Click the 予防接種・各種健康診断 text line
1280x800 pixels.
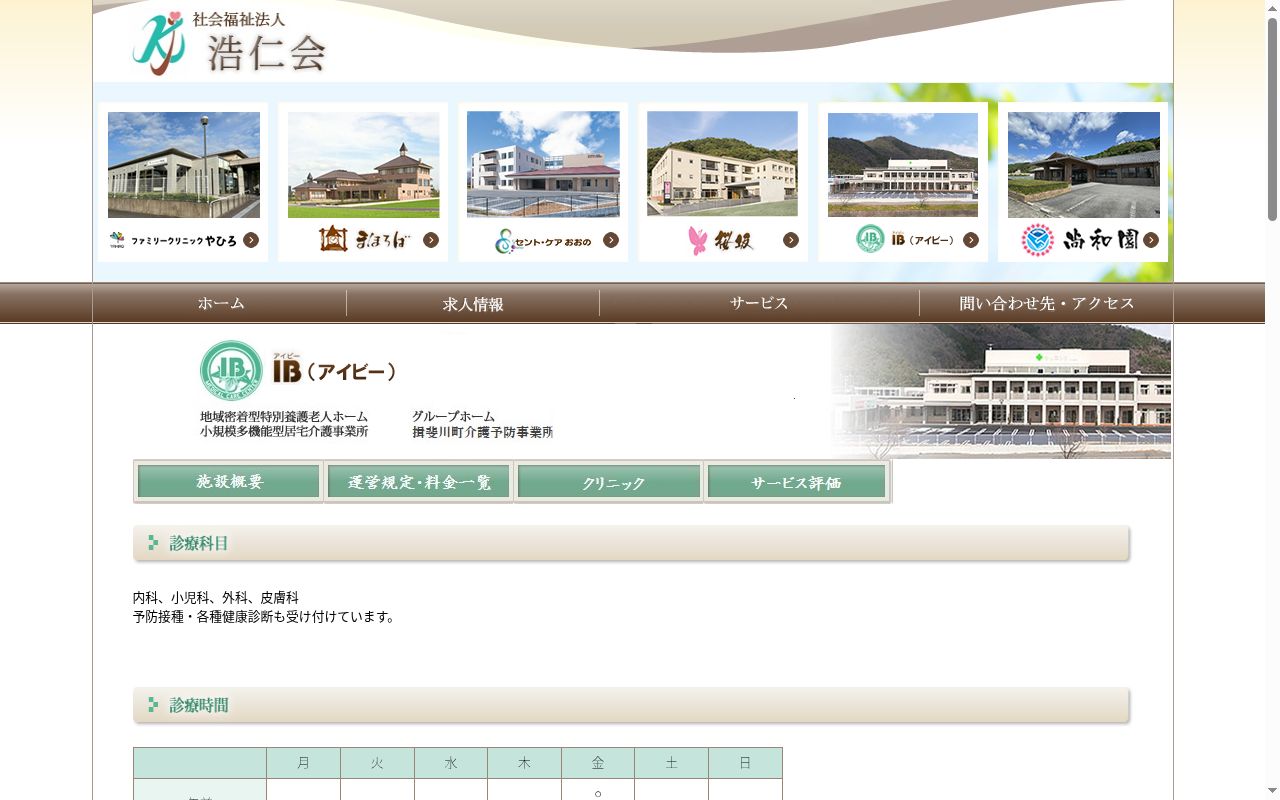click(264, 617)
